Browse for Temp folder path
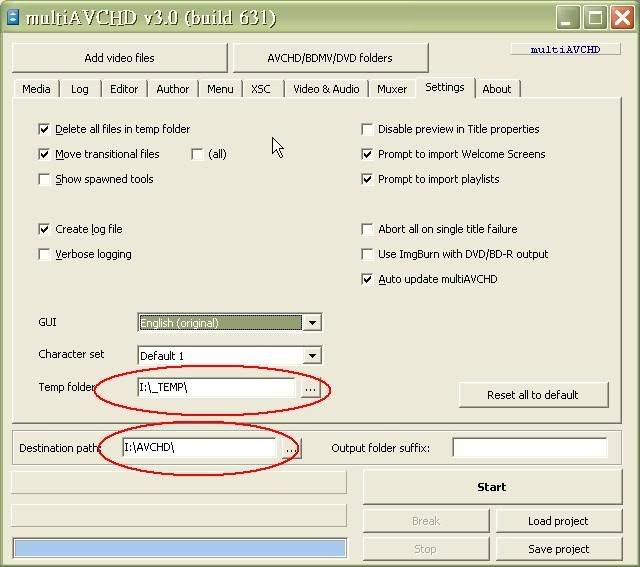 (x=310, y=388)
